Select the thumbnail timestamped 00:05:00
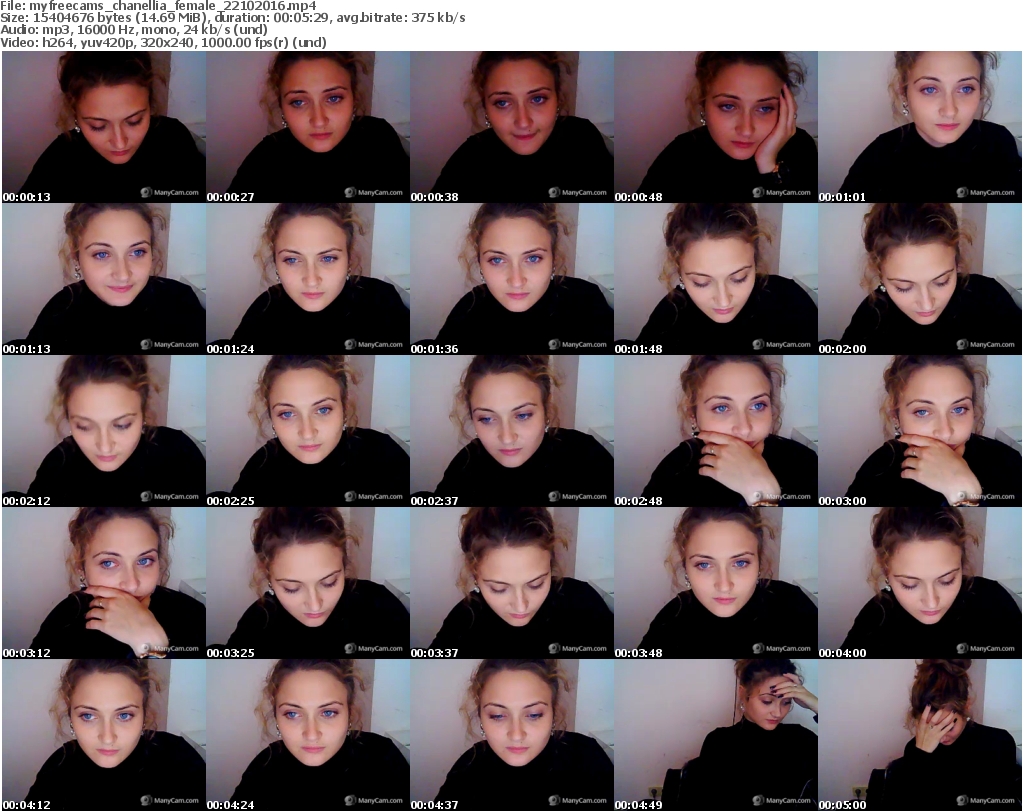This screenshot has width=1024, height=811. (920, 735)
